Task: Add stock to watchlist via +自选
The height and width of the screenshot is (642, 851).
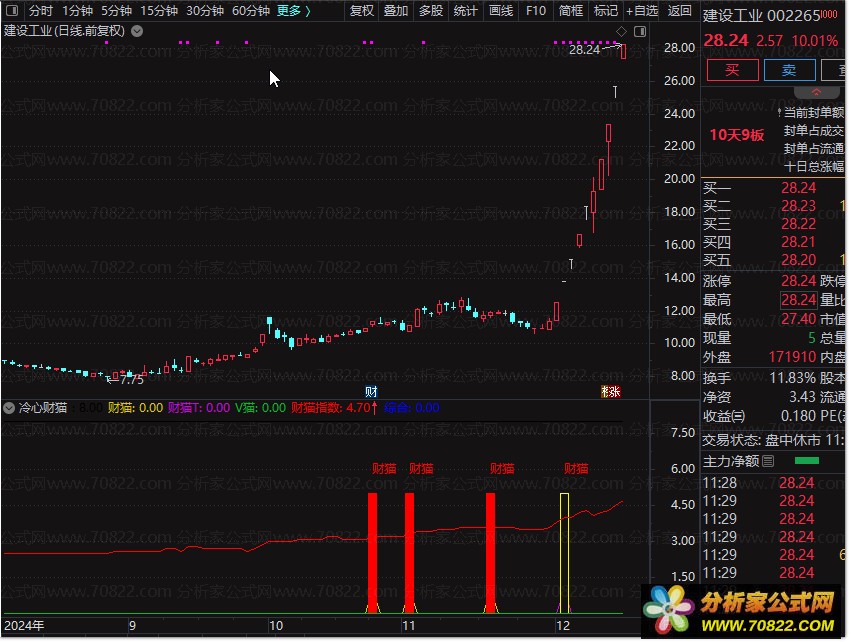Action: click(x=642, y=10)
